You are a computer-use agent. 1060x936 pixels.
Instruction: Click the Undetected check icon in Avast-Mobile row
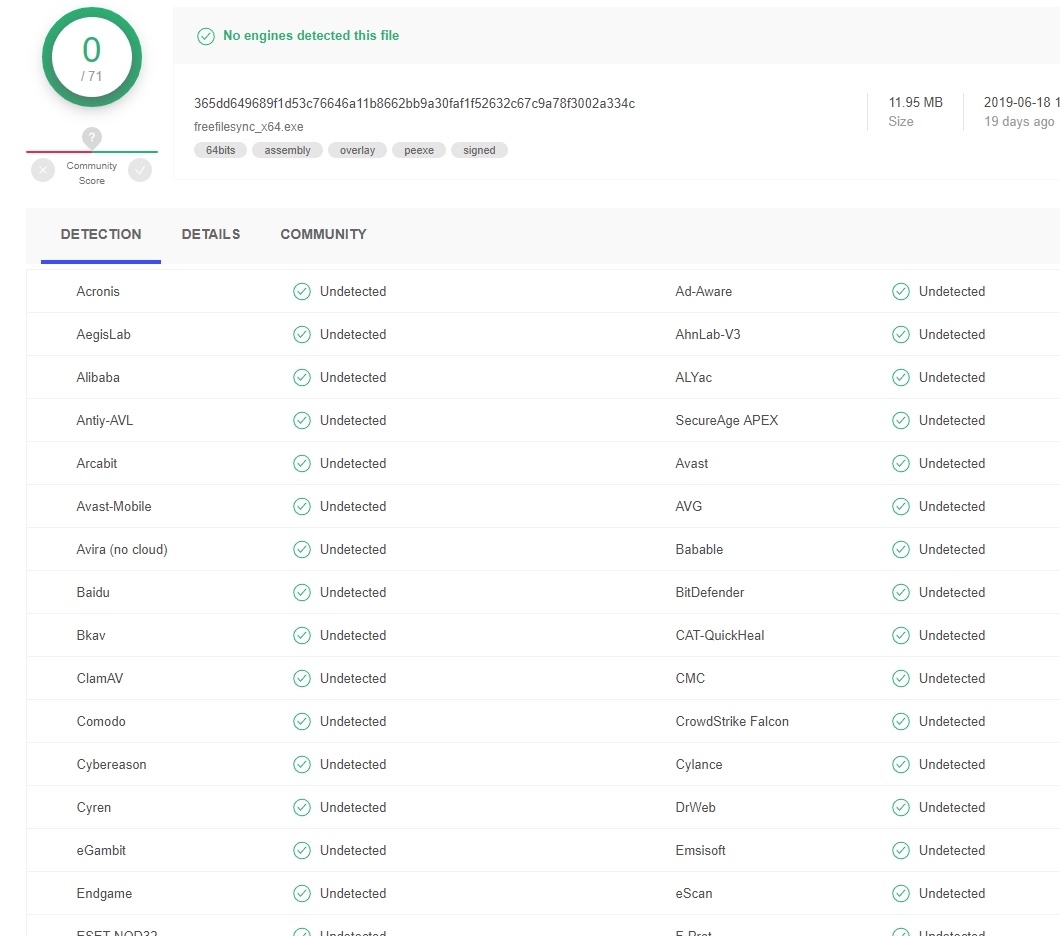pyautogui.click(x=302, y=506)
